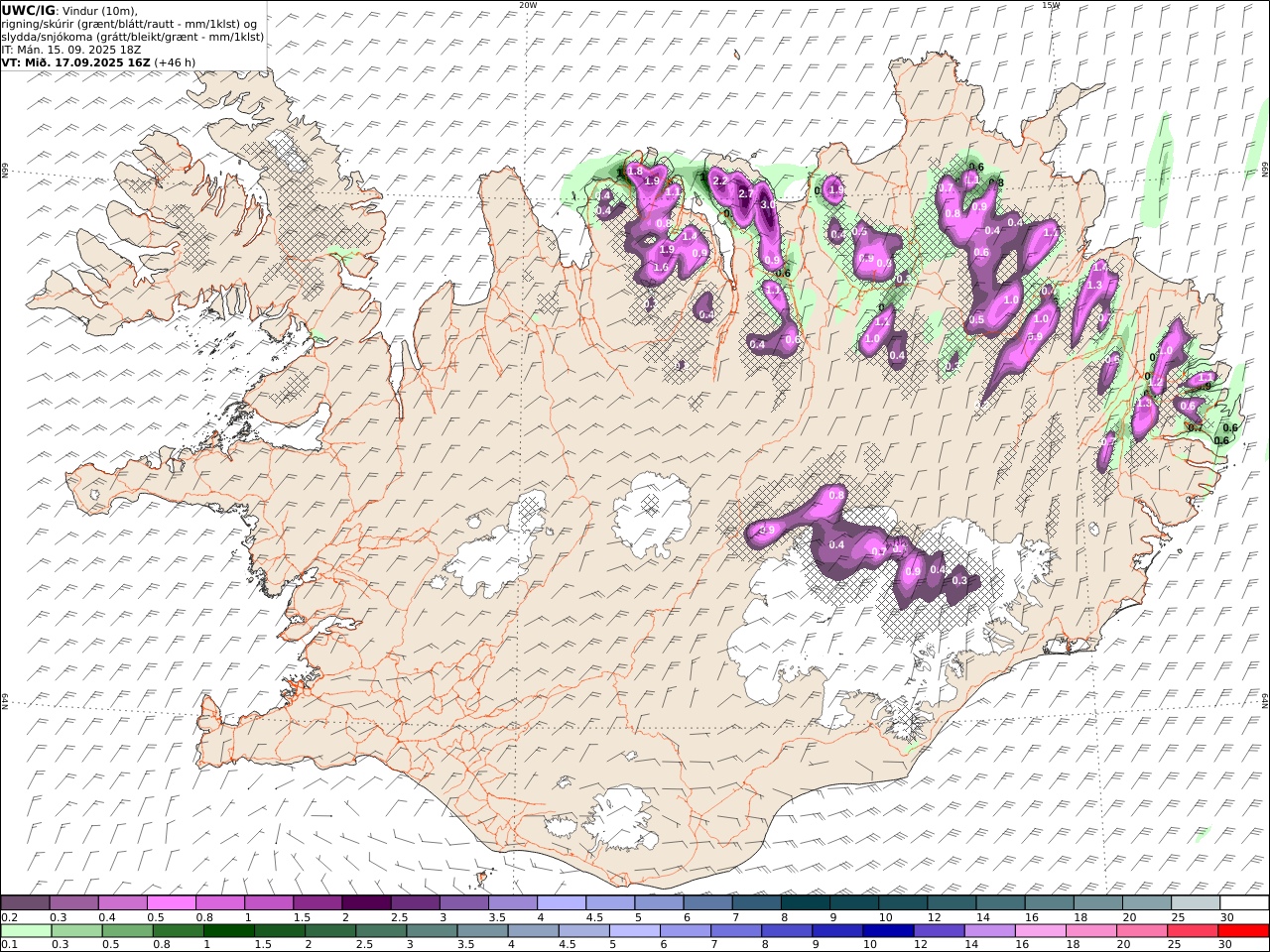Click upper legend swatch between 2.5 and 3

click(x=415, y=903)
